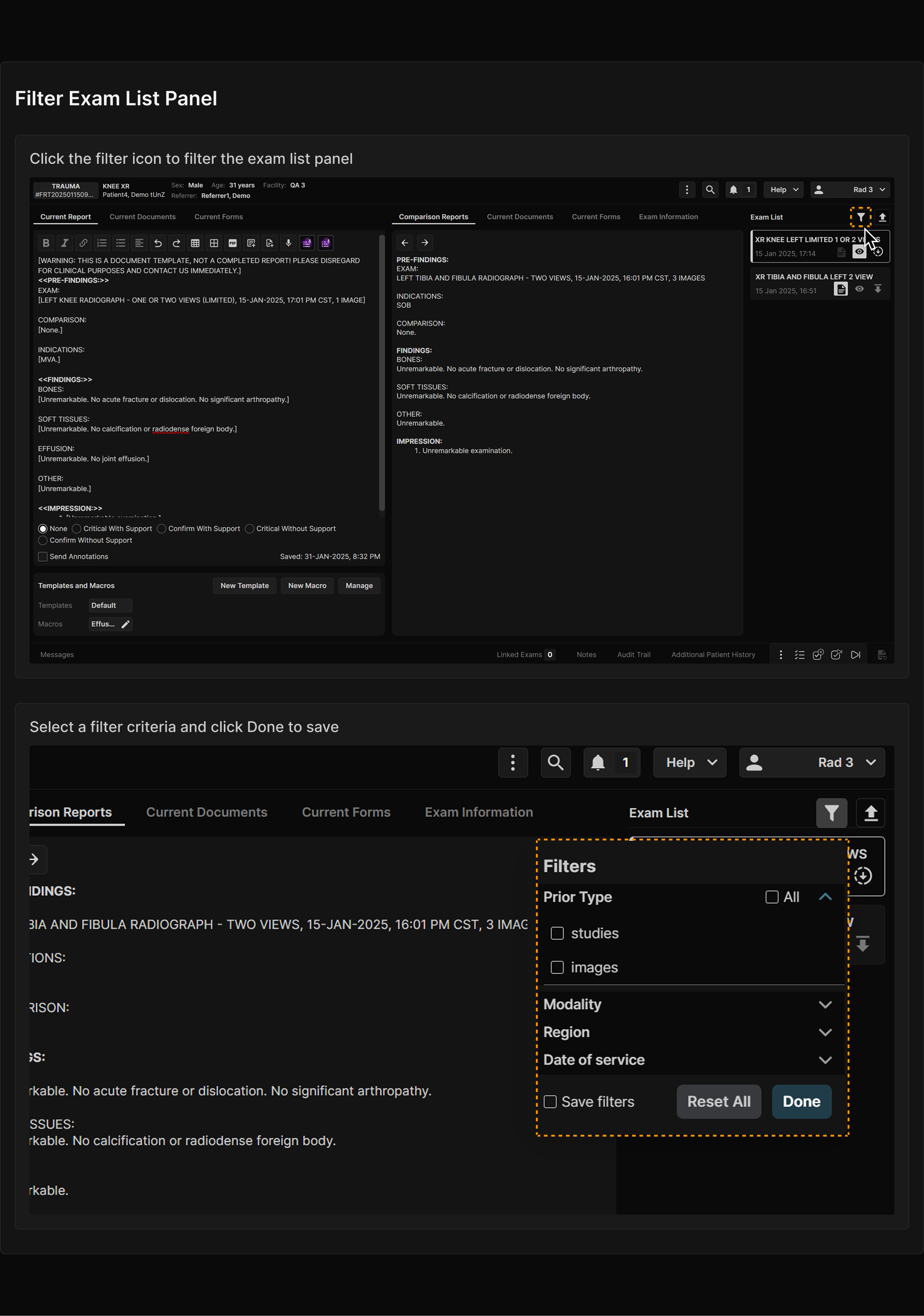The height and width of the screenshot is (1316, 924).
Task: Open three-dot menu in zoomed Filters screenshot header
Action: point(513,762)
